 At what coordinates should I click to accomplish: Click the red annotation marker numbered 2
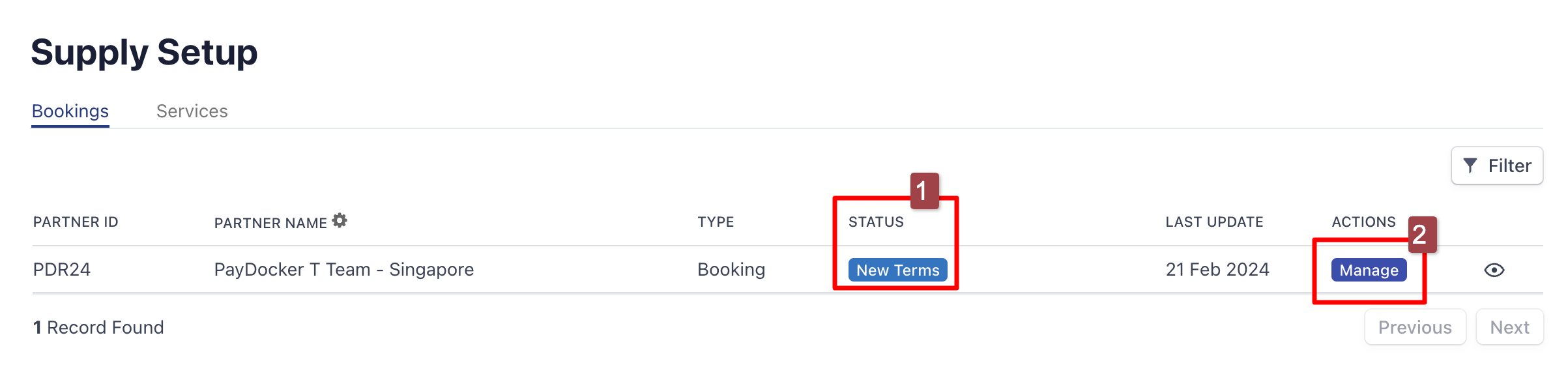point(1422,235)
